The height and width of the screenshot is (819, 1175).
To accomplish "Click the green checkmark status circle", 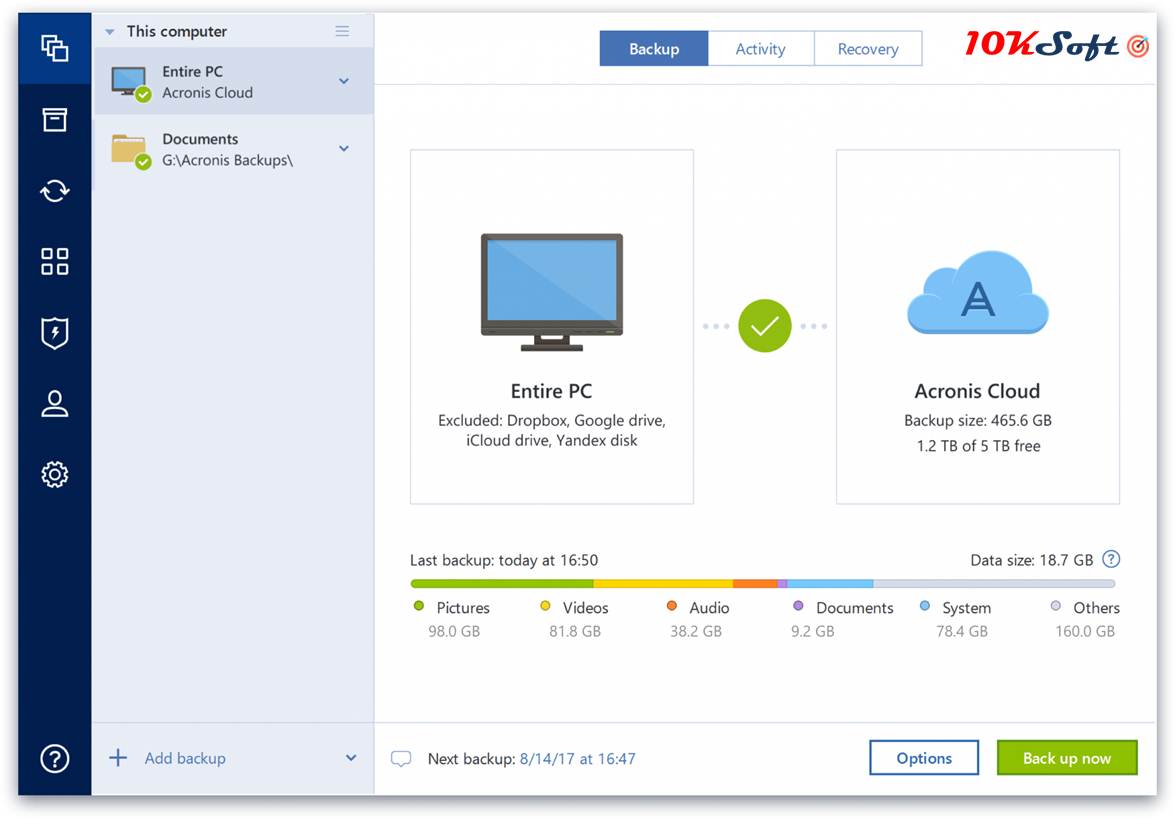I will pos(764,326).
